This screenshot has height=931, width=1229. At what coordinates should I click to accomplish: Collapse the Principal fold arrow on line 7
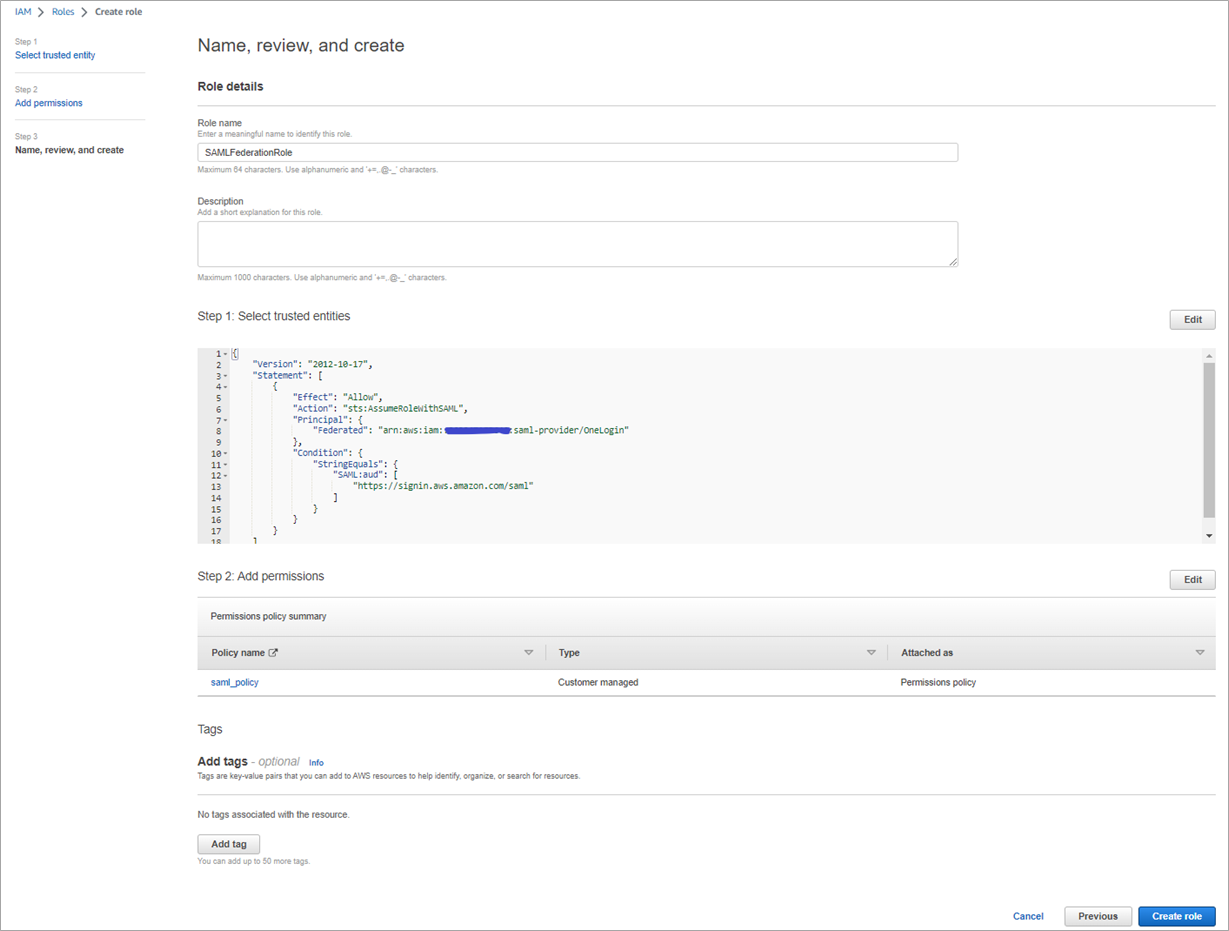[x=226, y=420]
